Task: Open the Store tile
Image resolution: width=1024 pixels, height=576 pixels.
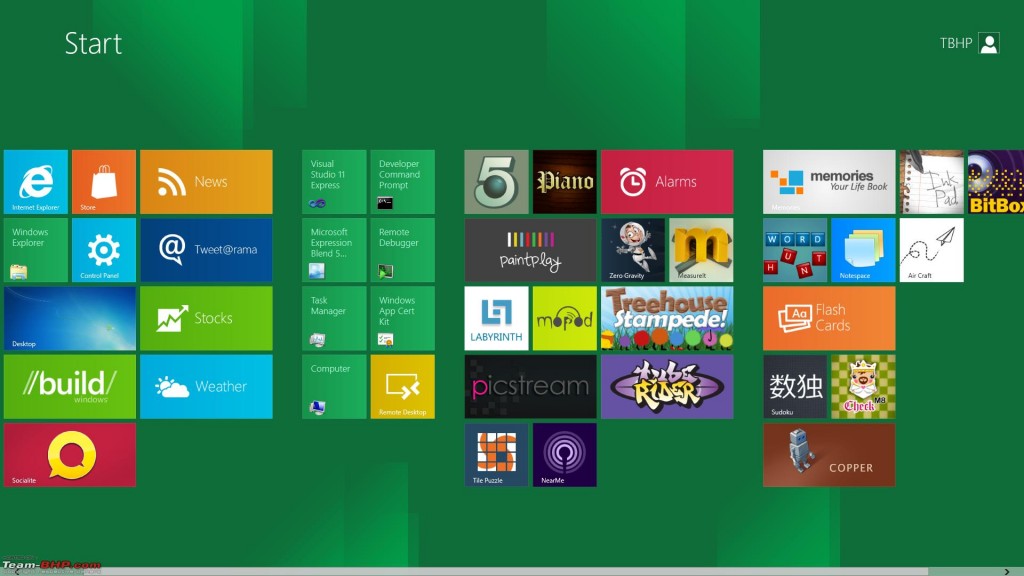Action: [x=104, y=182]
